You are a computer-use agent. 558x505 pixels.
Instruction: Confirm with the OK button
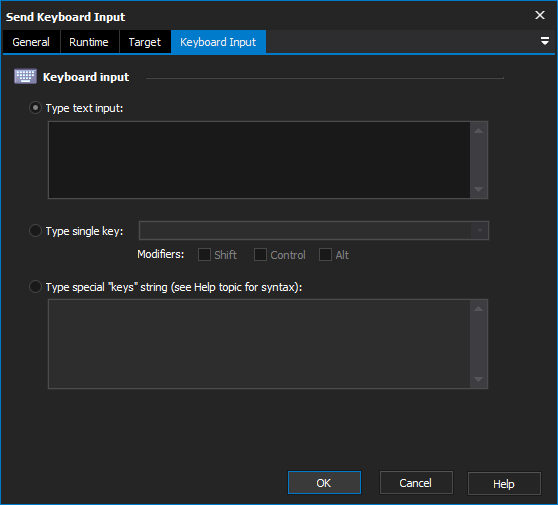tap(324, 483)
